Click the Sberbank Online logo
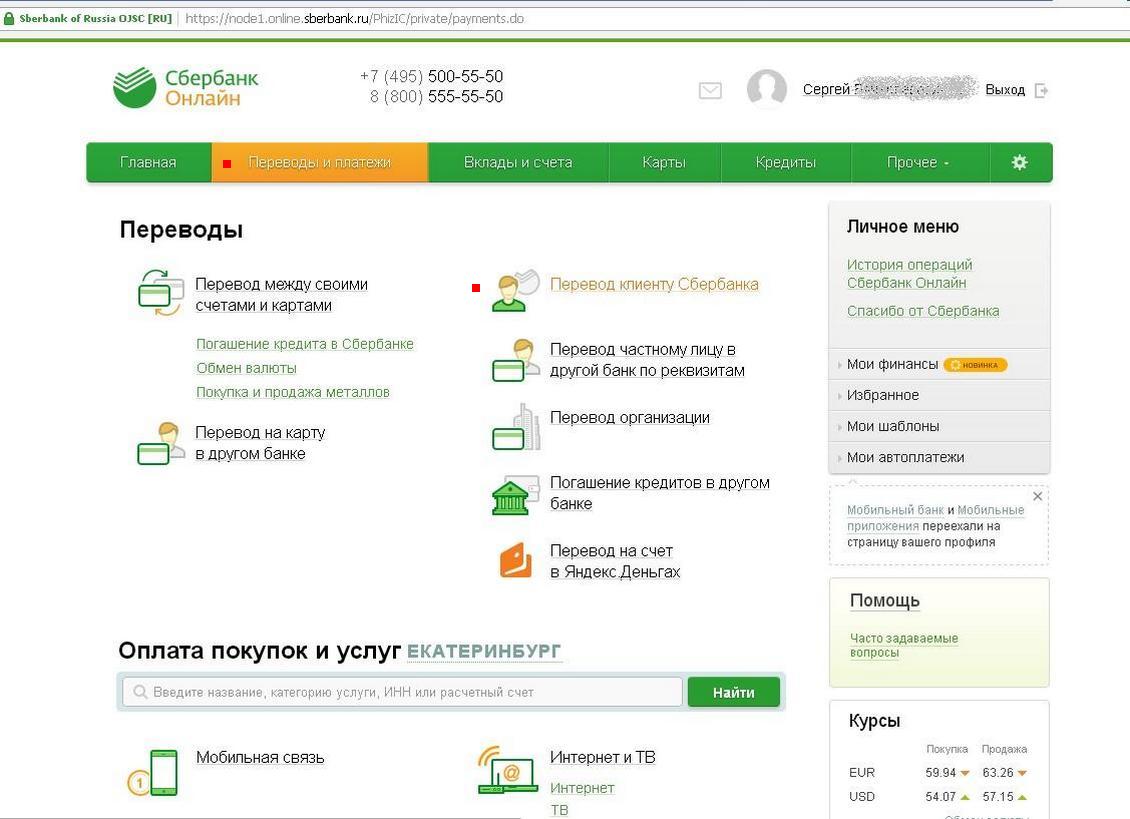This screenshot has height=819, width=1130. pyautogui.click(x=185, y=87)
